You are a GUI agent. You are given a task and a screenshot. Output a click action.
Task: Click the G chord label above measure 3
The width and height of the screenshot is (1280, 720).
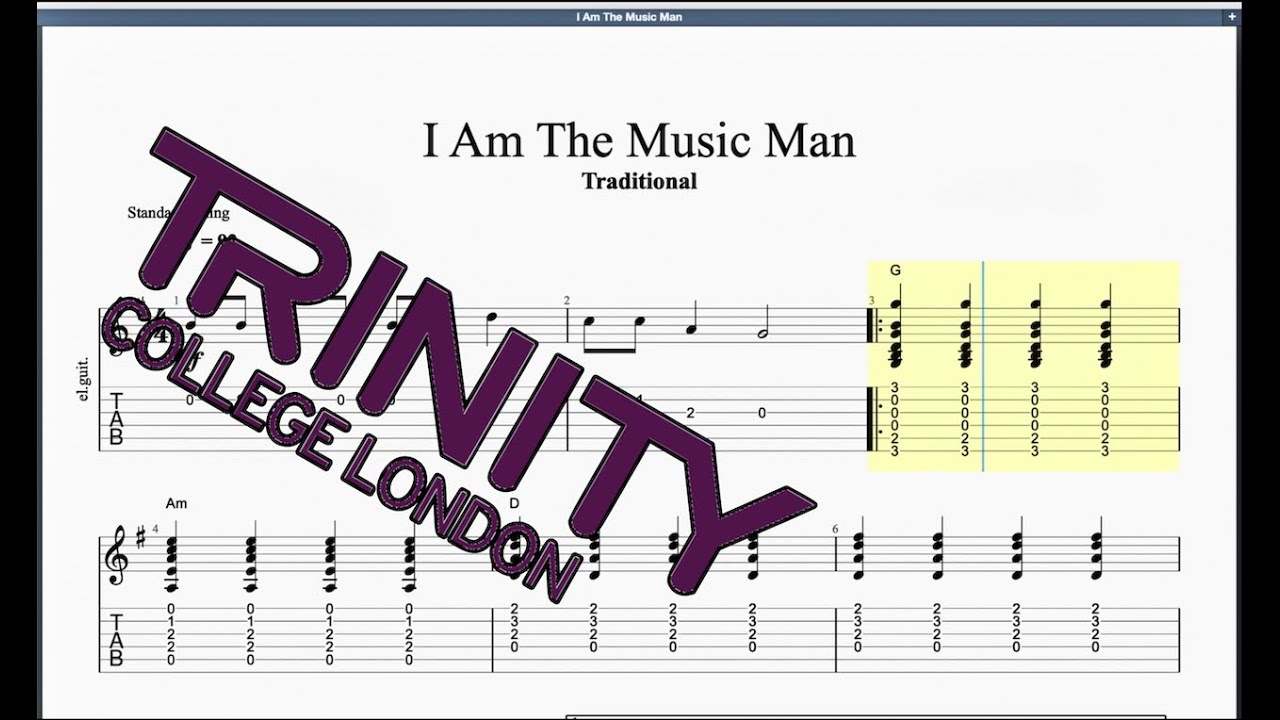(x=895, y=271)
